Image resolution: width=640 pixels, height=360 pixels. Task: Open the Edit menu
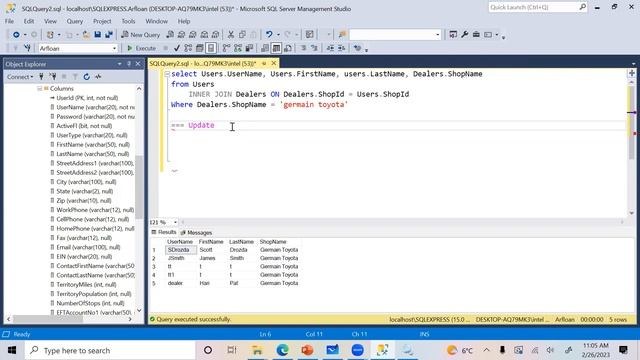(x=29, y=21)
